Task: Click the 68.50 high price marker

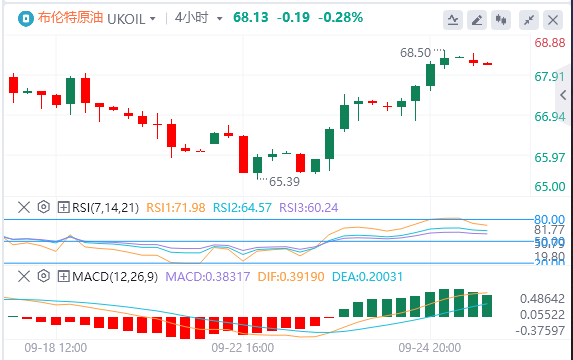Action: [x=415, y=53]
